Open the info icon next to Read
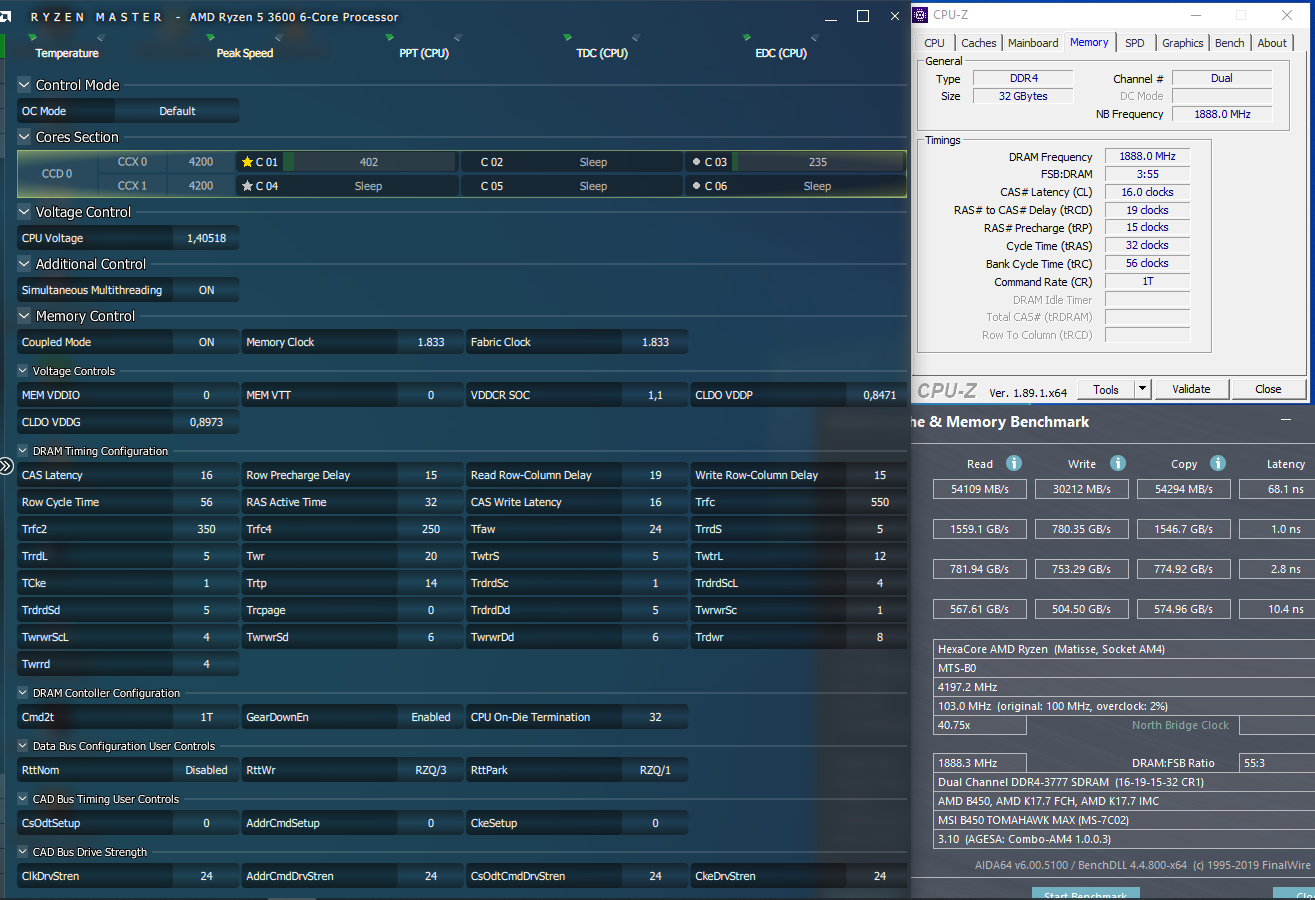This screenshot has width=1315, height=900. 1013,463
